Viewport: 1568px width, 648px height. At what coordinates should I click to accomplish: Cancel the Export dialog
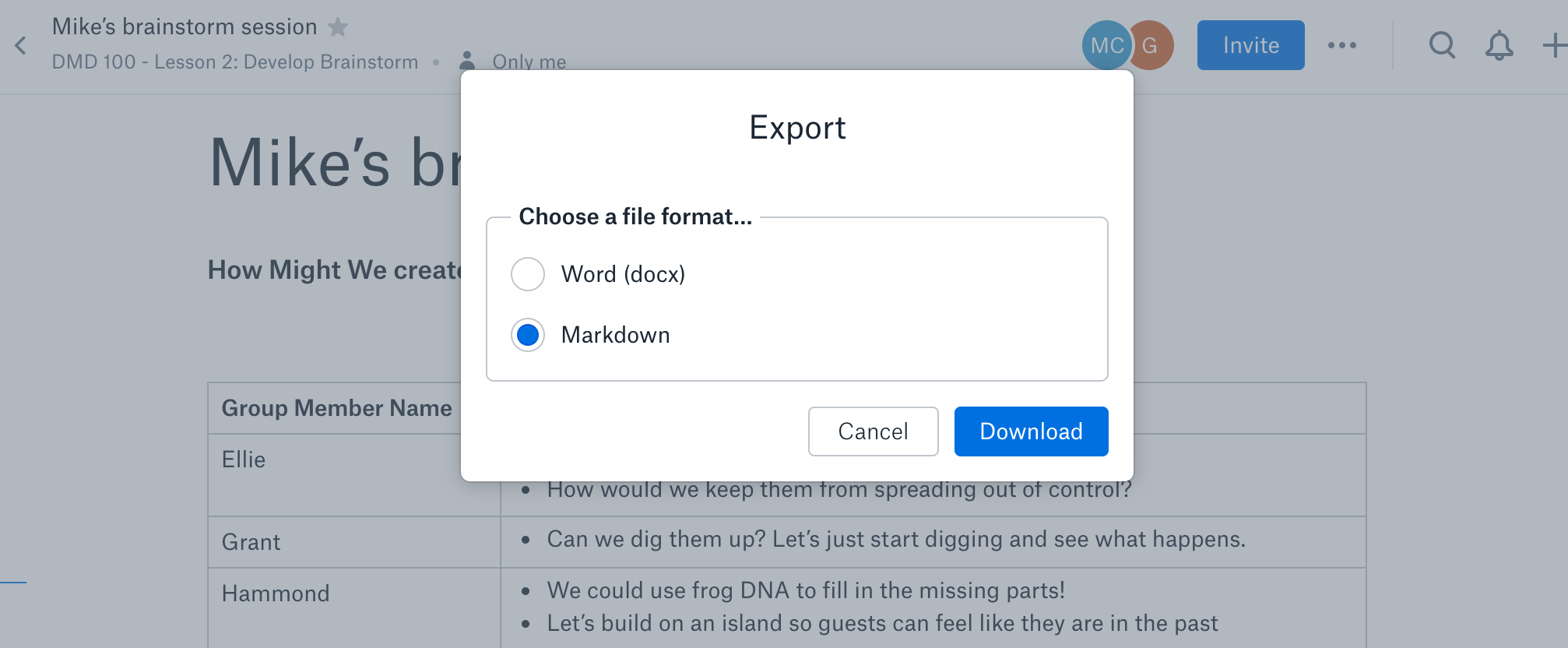(873, 431)
